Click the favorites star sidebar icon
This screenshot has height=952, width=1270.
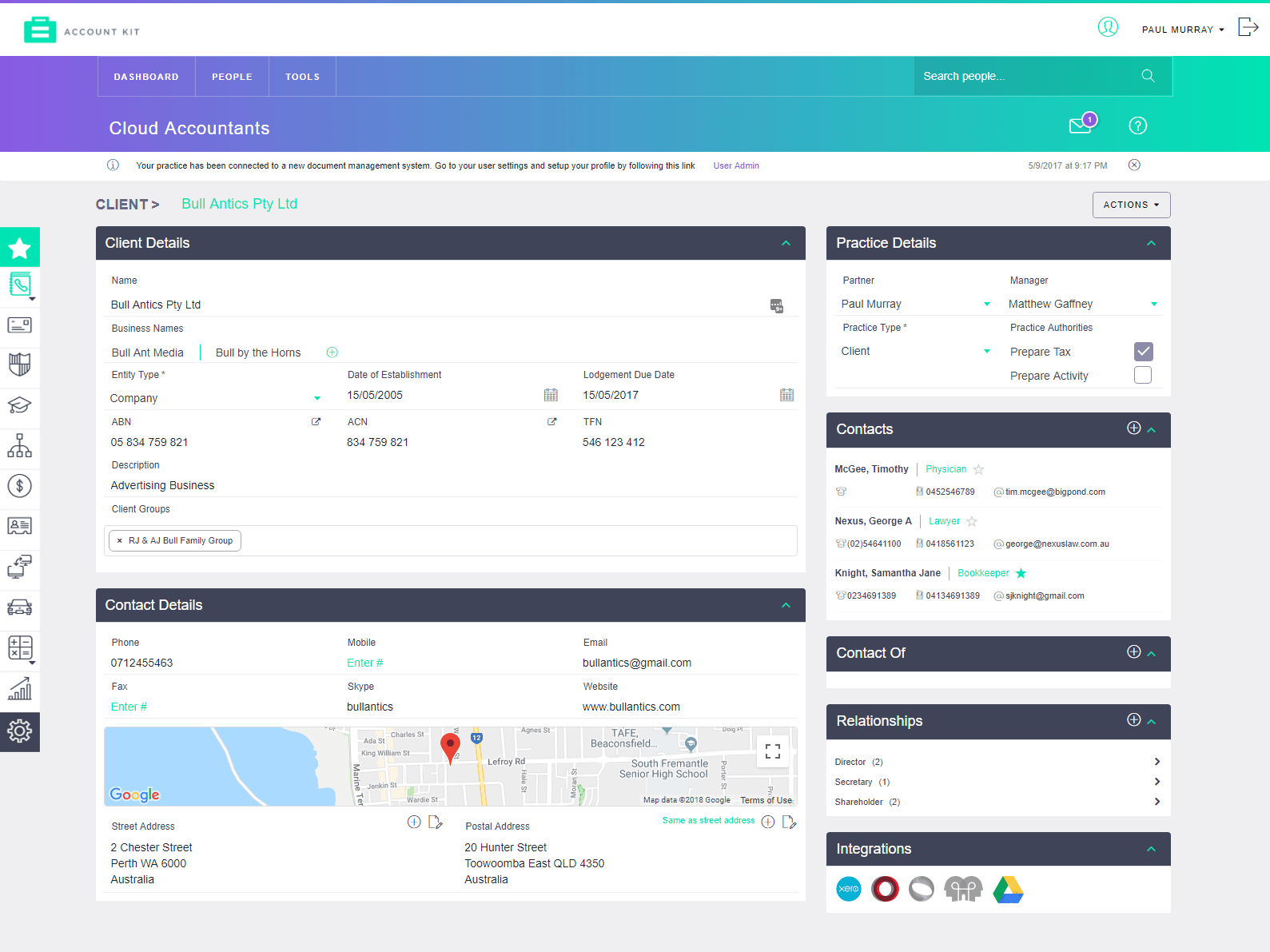[20, 248]
